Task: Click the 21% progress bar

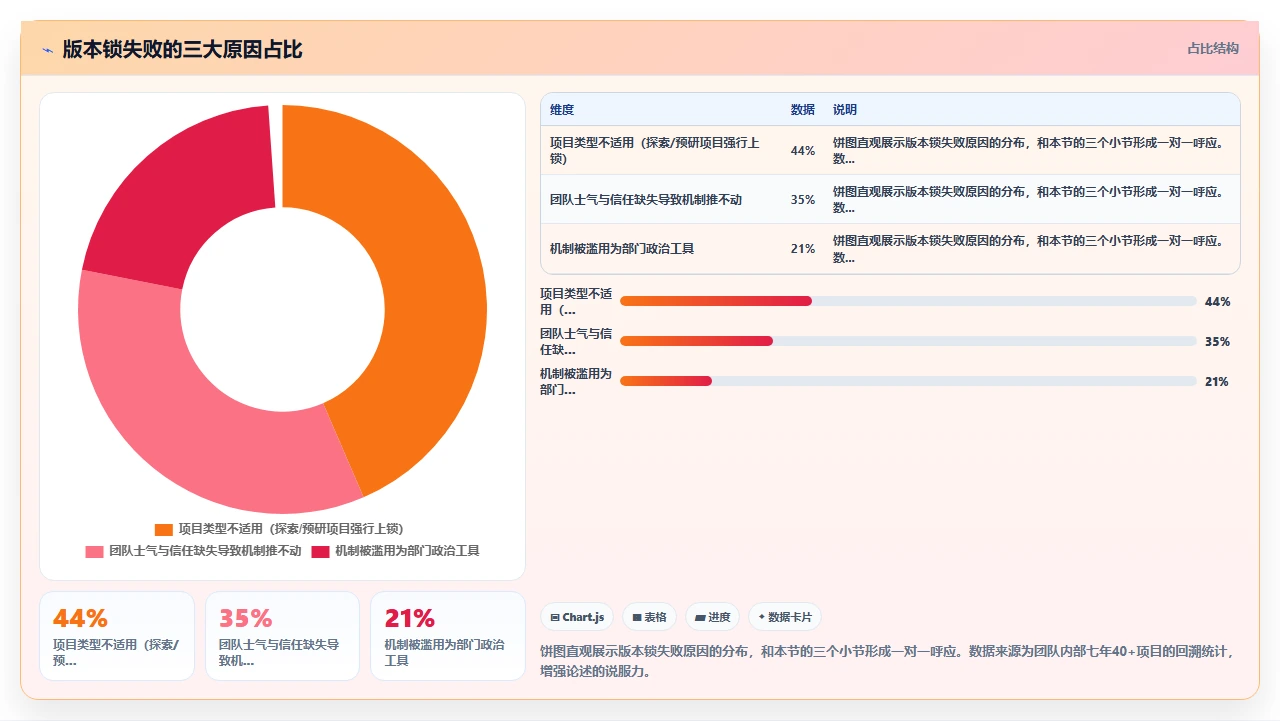Action: click(x=908, y=381)
